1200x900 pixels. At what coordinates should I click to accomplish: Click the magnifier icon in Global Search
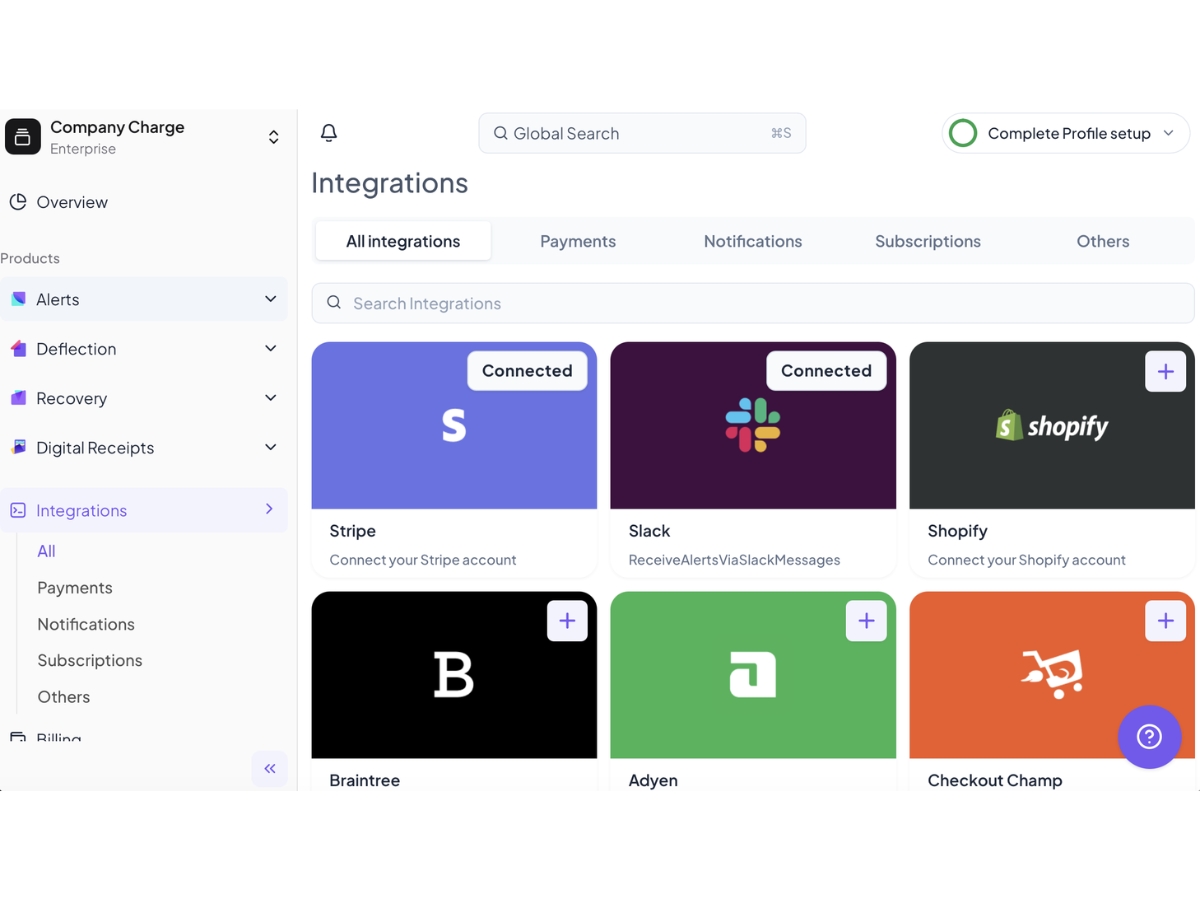[500, 133]
